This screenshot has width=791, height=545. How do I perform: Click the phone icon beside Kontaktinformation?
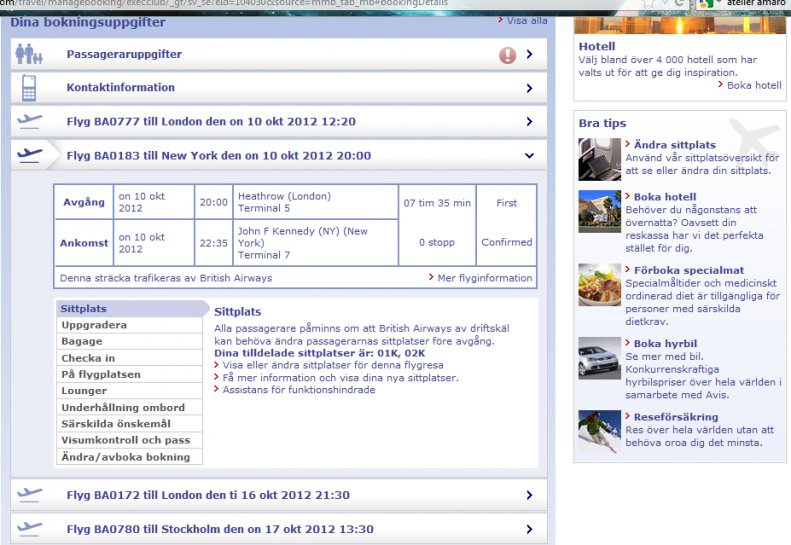[29, 88]
